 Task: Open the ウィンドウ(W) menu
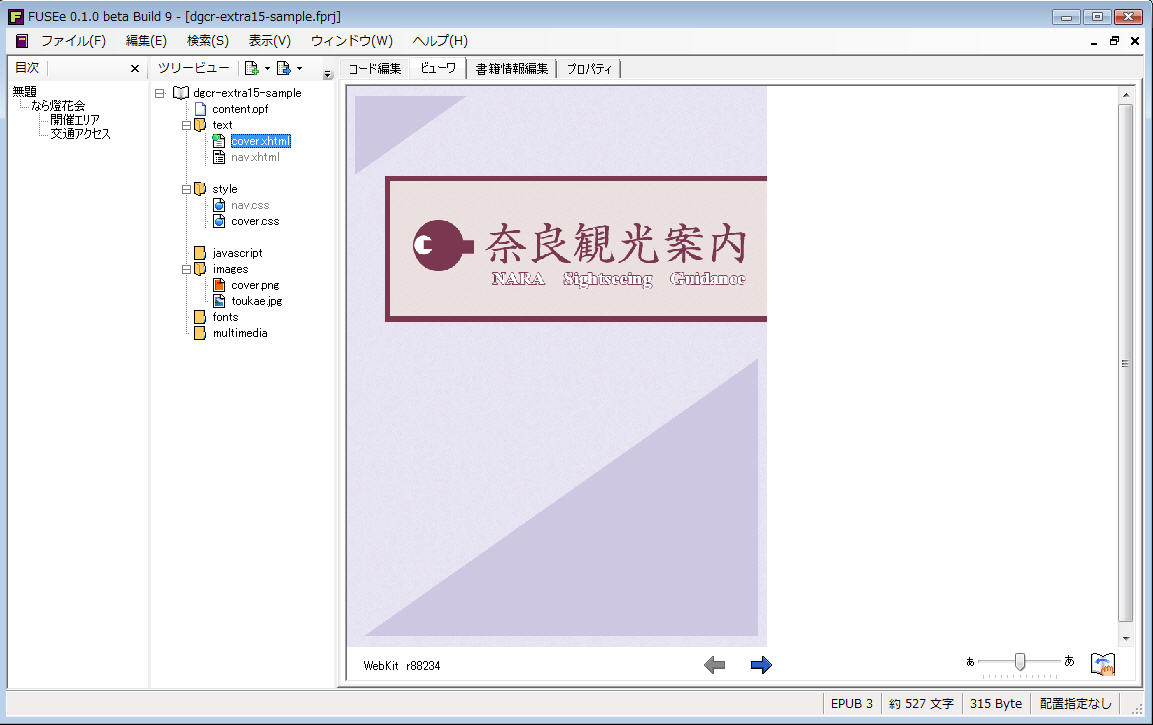351,41
